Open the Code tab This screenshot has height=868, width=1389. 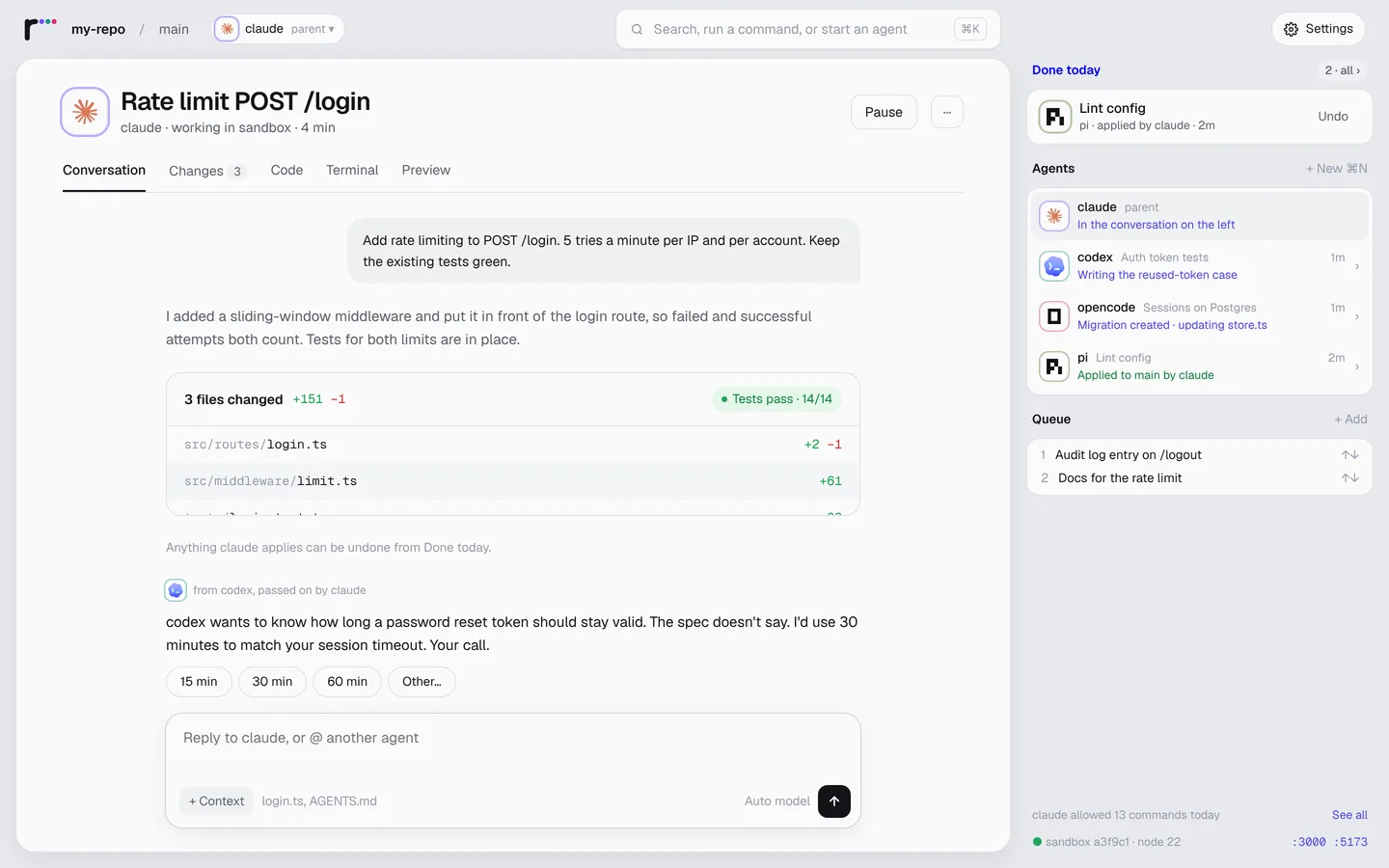[x=286, y=171]
